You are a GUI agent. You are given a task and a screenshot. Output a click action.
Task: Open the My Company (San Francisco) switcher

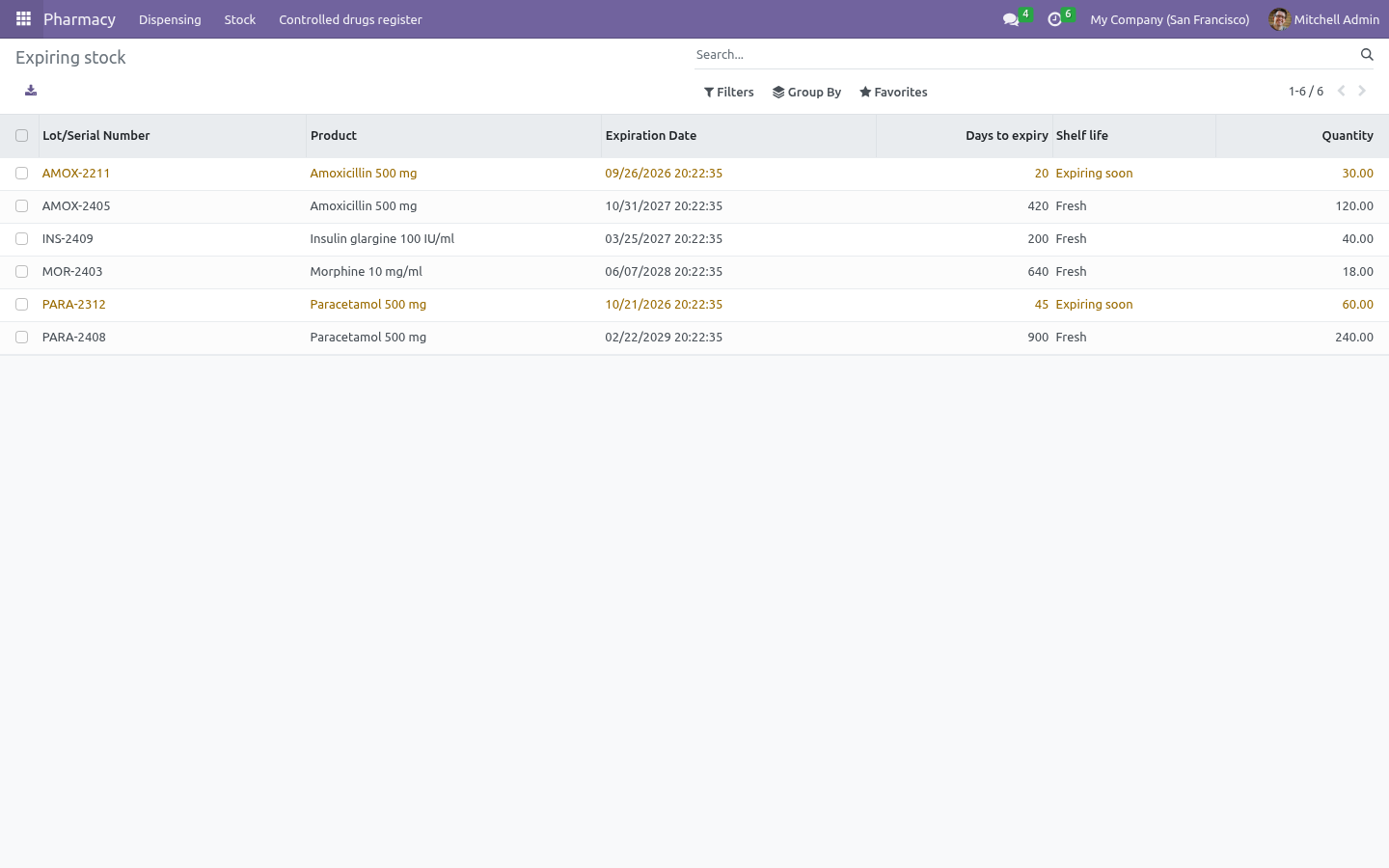click(x=1170, y=19)
